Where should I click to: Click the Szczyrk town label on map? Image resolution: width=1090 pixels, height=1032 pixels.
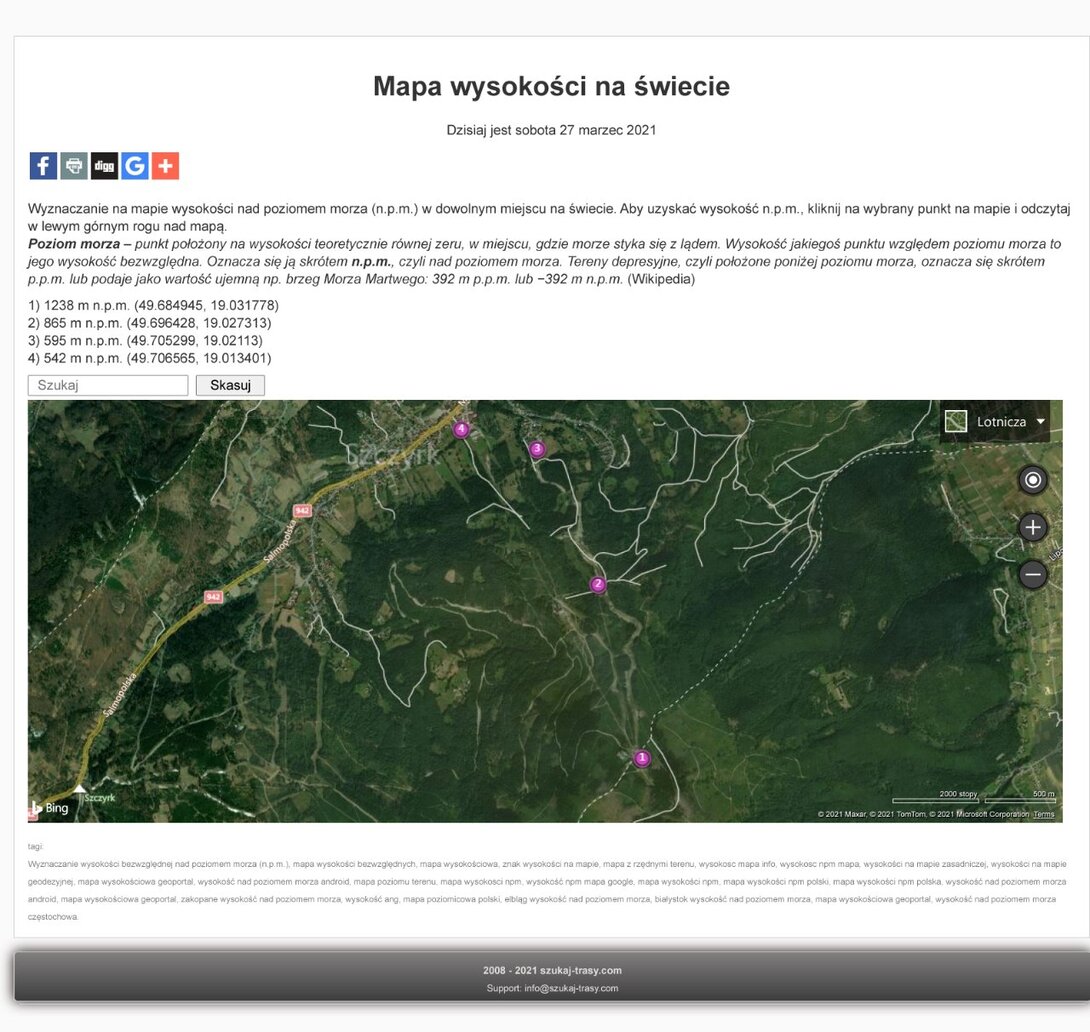[393, 455]
